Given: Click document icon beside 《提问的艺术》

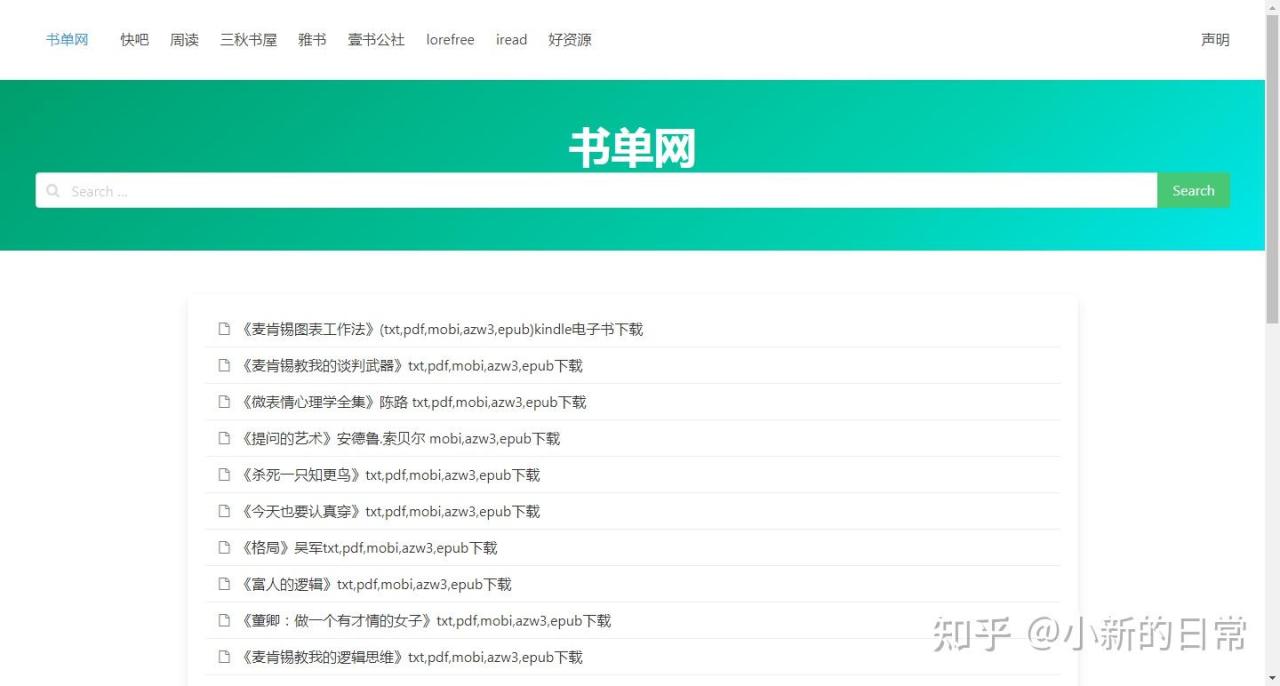Looking at the screenshot, I should [x=225, y=438].
